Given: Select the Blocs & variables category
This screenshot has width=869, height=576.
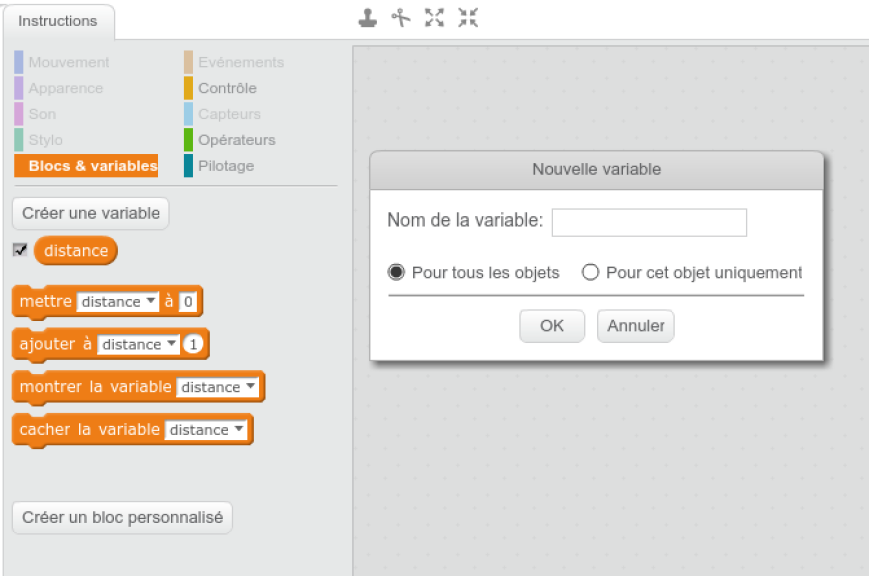Looking at the screenshot, I should pos(86,166).
